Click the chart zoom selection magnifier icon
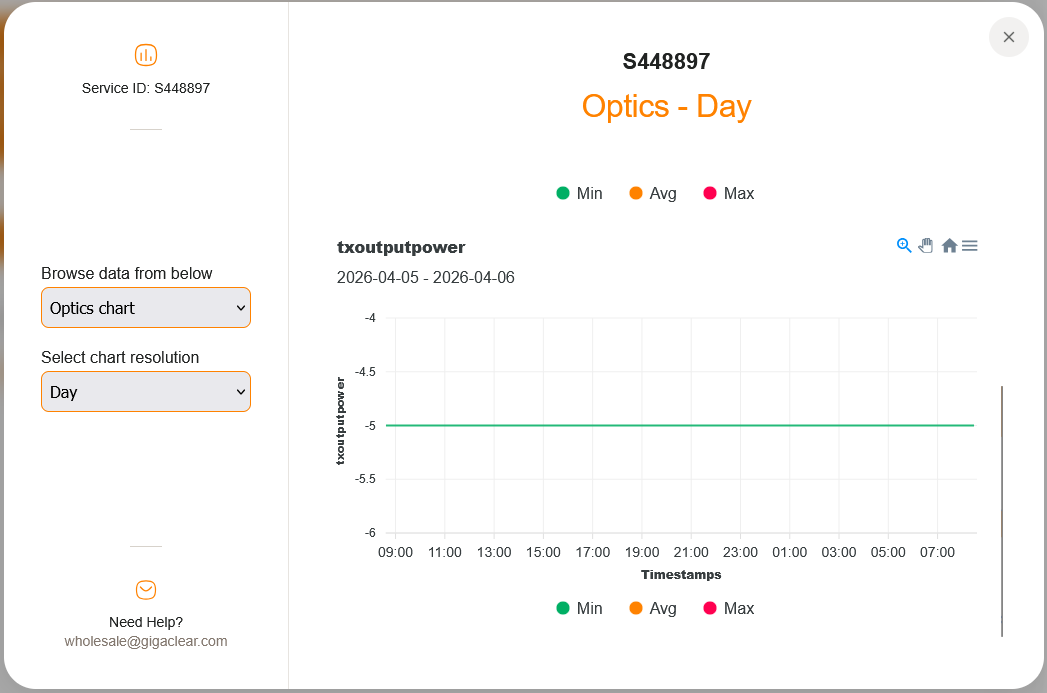This screenshot has height=693, width=1047. click(x=904, y=245)
